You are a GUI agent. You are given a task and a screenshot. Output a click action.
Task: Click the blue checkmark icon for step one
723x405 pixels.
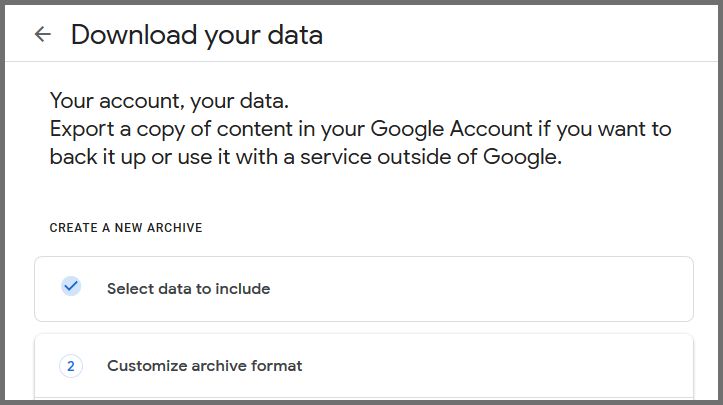(71, 286)
